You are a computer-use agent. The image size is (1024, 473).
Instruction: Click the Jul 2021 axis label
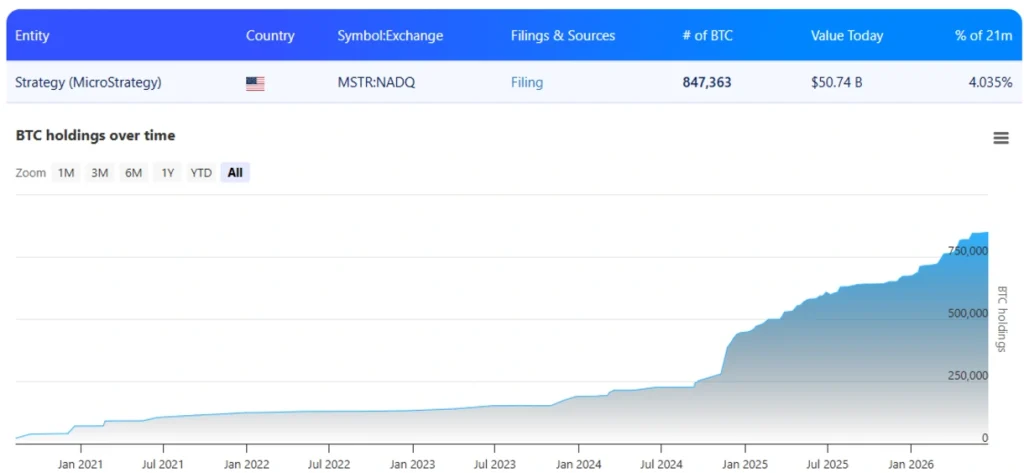click(163, 465)
